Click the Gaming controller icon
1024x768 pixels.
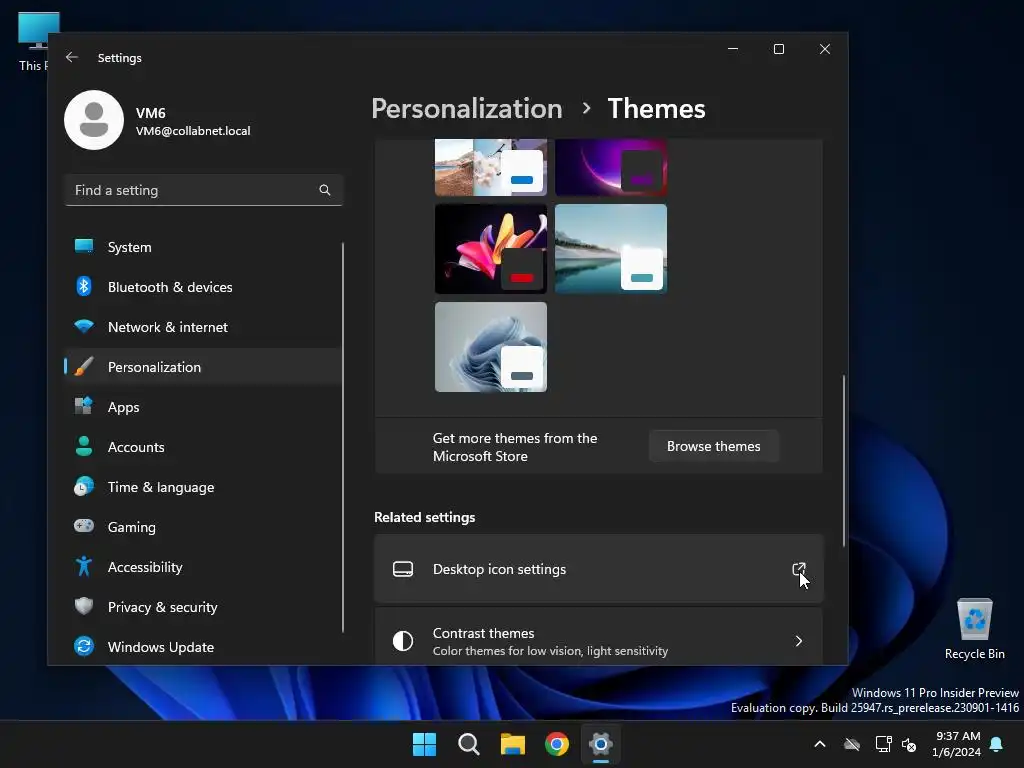tap(84, 526)
